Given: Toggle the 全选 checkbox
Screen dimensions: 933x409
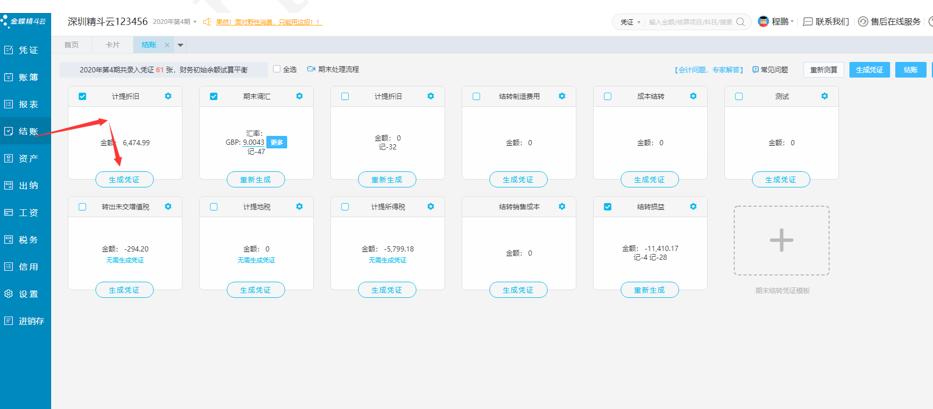Looking at the screenshot, I should click(277, 69).
